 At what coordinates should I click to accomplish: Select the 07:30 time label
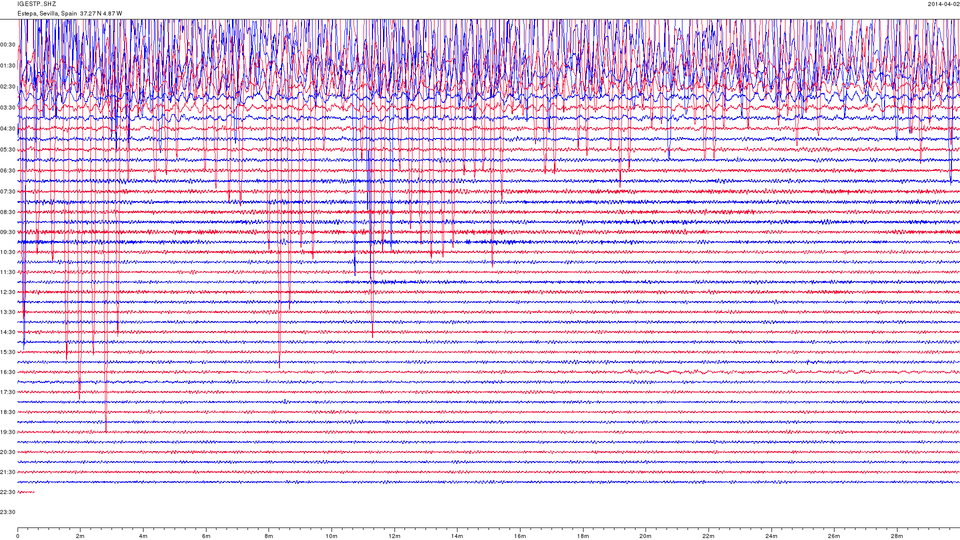tap(8, 192)
